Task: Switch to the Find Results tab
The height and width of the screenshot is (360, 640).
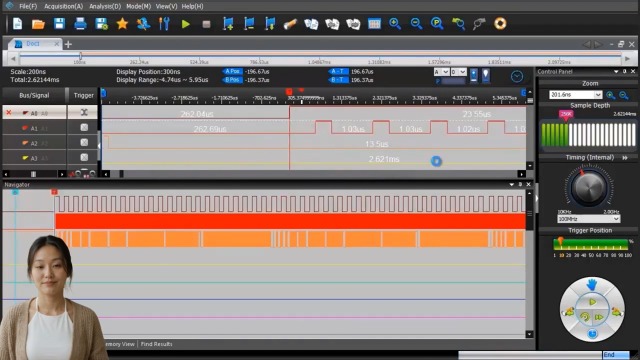Action: coord(156,344)
